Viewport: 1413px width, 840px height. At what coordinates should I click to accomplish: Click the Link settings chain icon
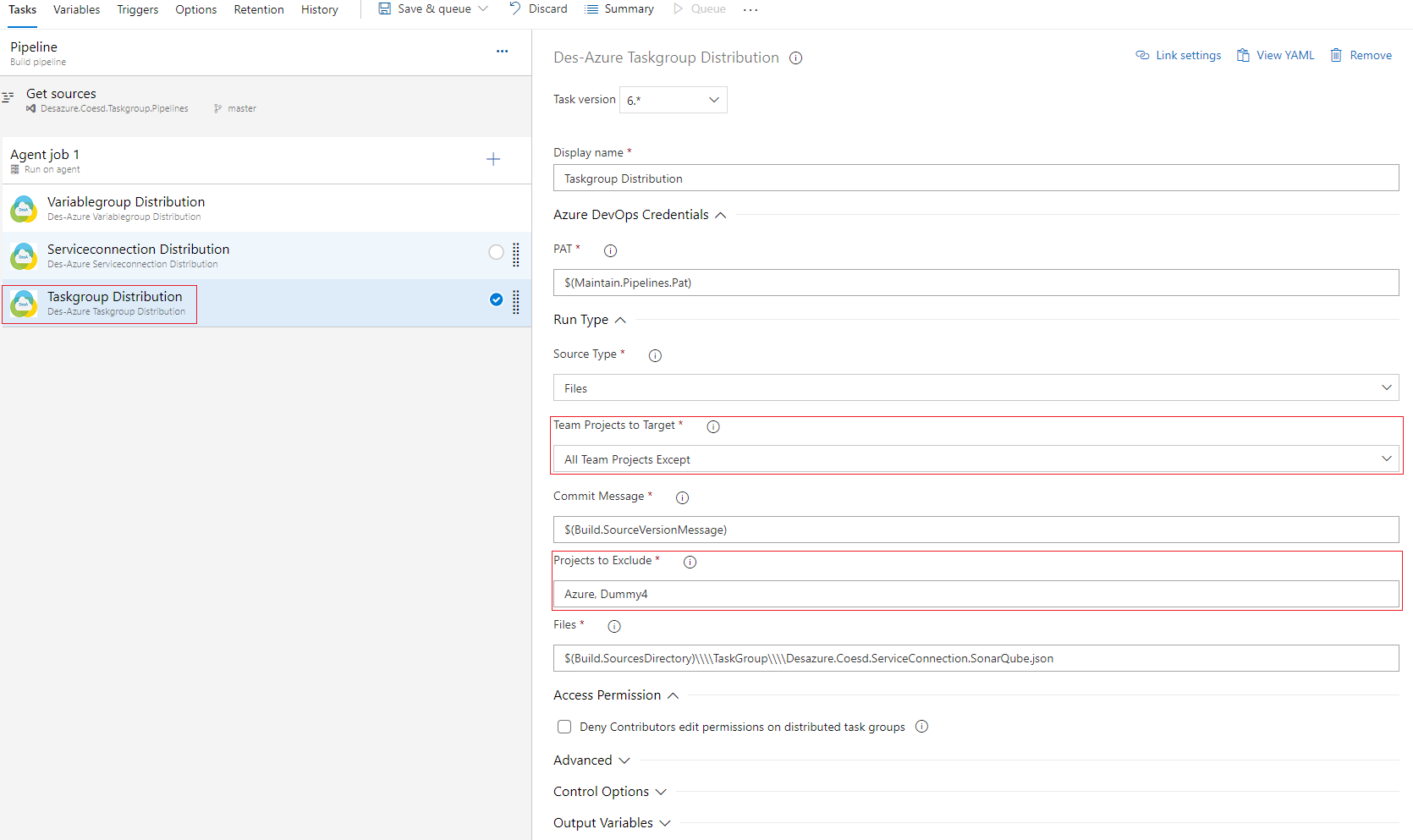(1142, 55)
